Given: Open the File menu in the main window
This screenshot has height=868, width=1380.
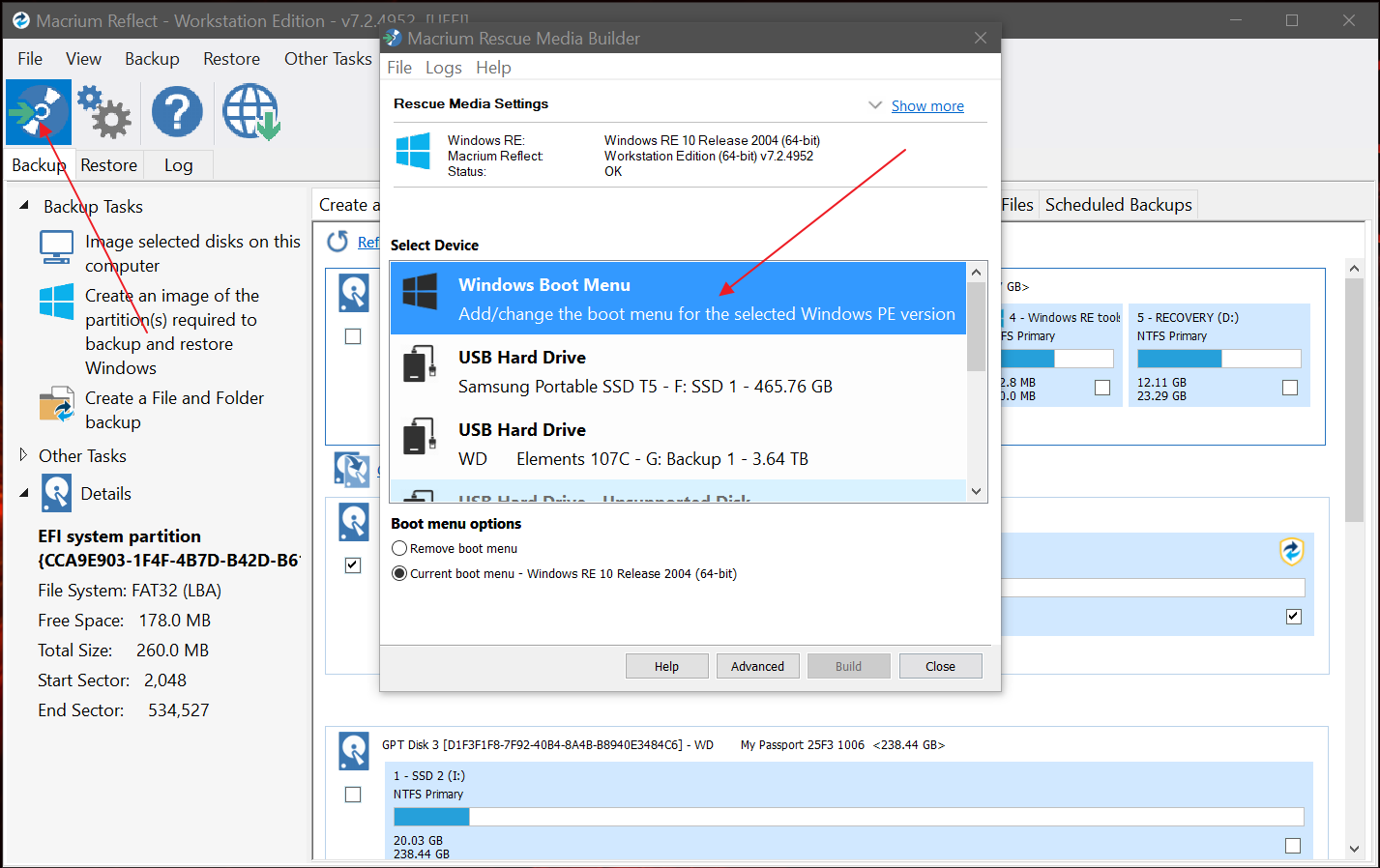Looking at the screenshot, I should [30, 59].
